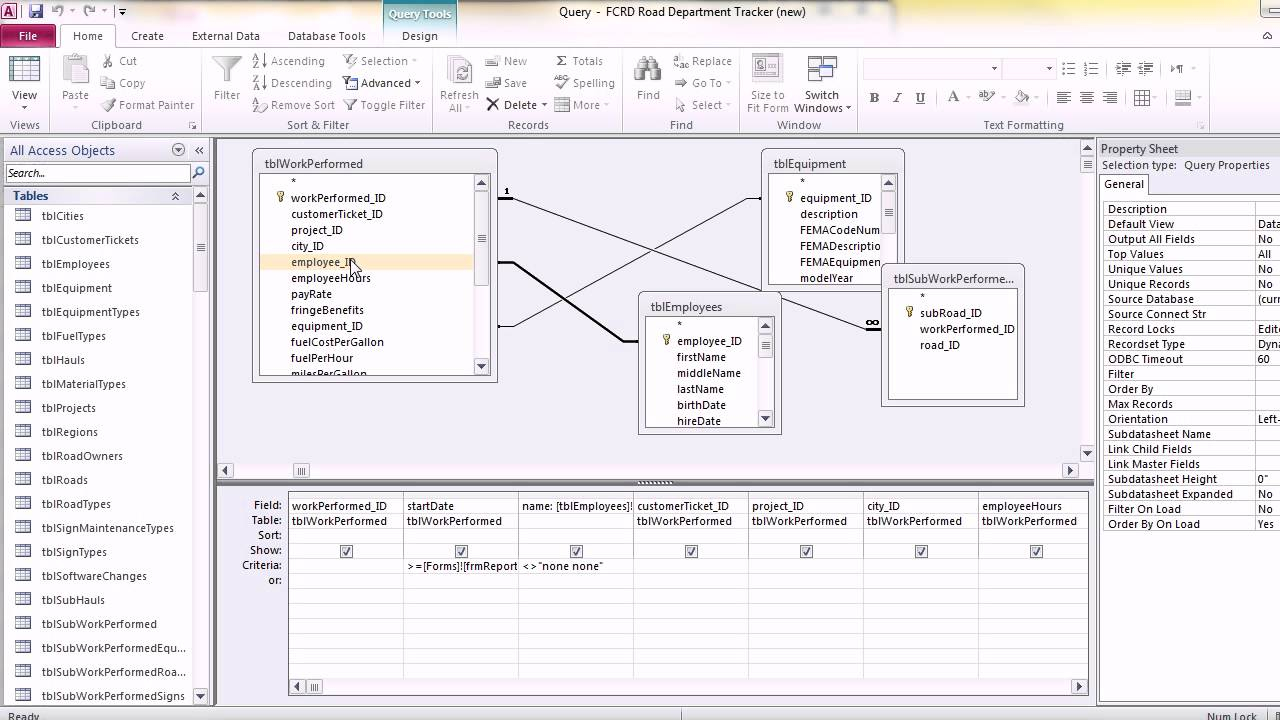The height and width of the screenshot is (720, 1280).
Task: Click the Cut command
Action: (x=119, y=61)
